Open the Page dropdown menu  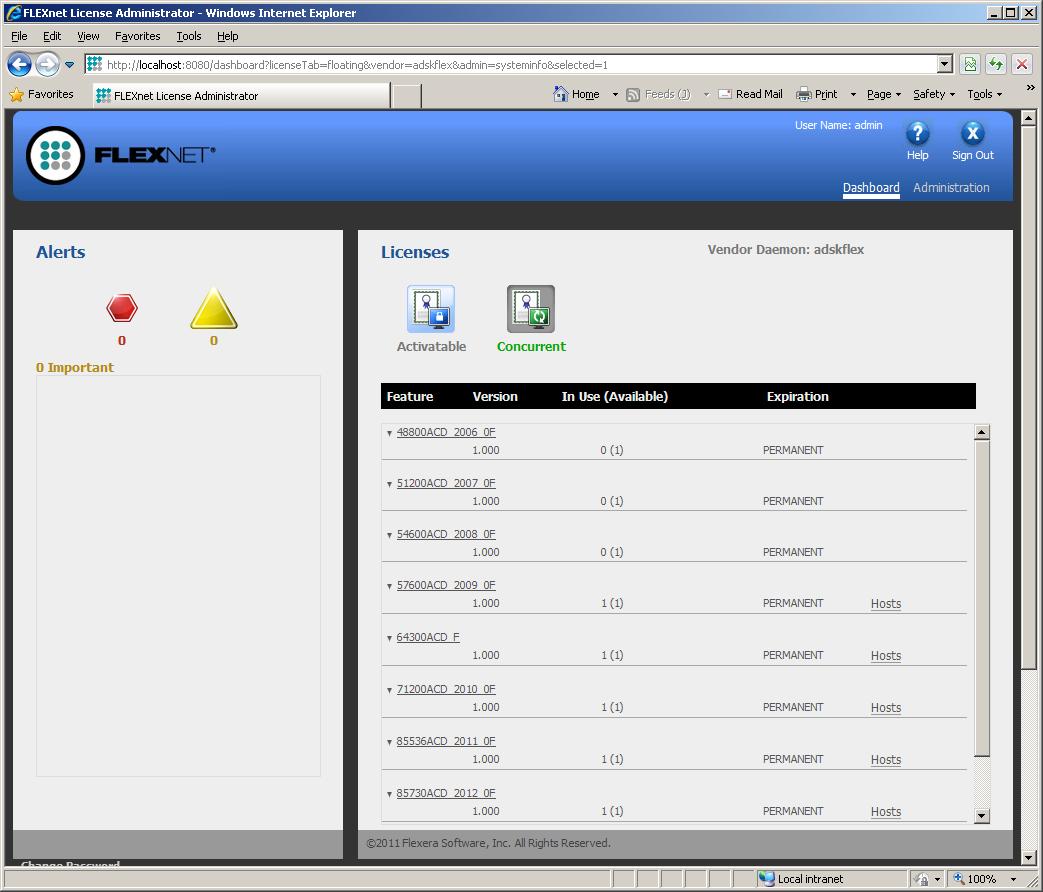click(x=883, y=94)
